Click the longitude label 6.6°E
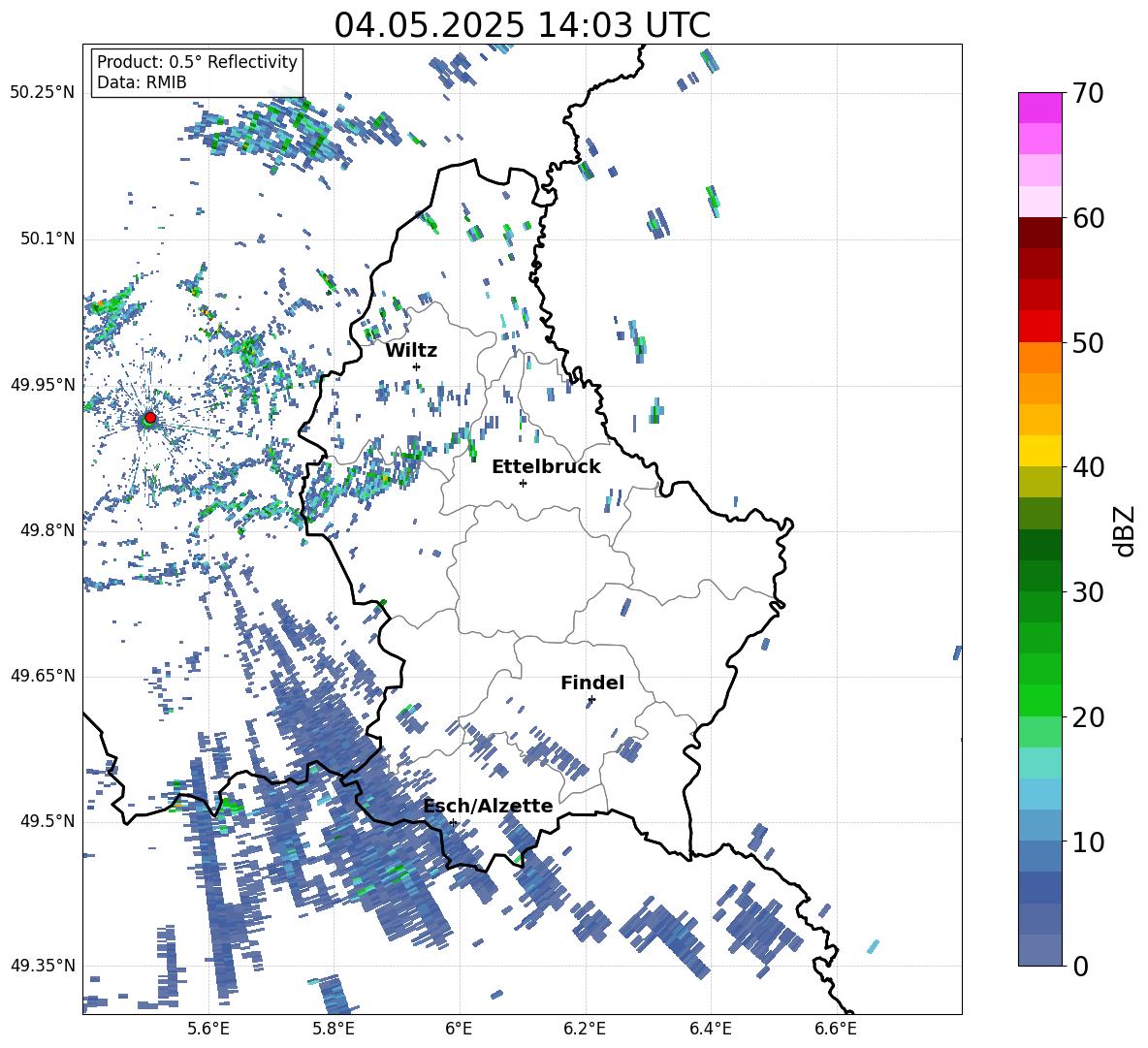Image resolution: width=1148 pixels, height=1048 pixels. (x=836, y=1029)
